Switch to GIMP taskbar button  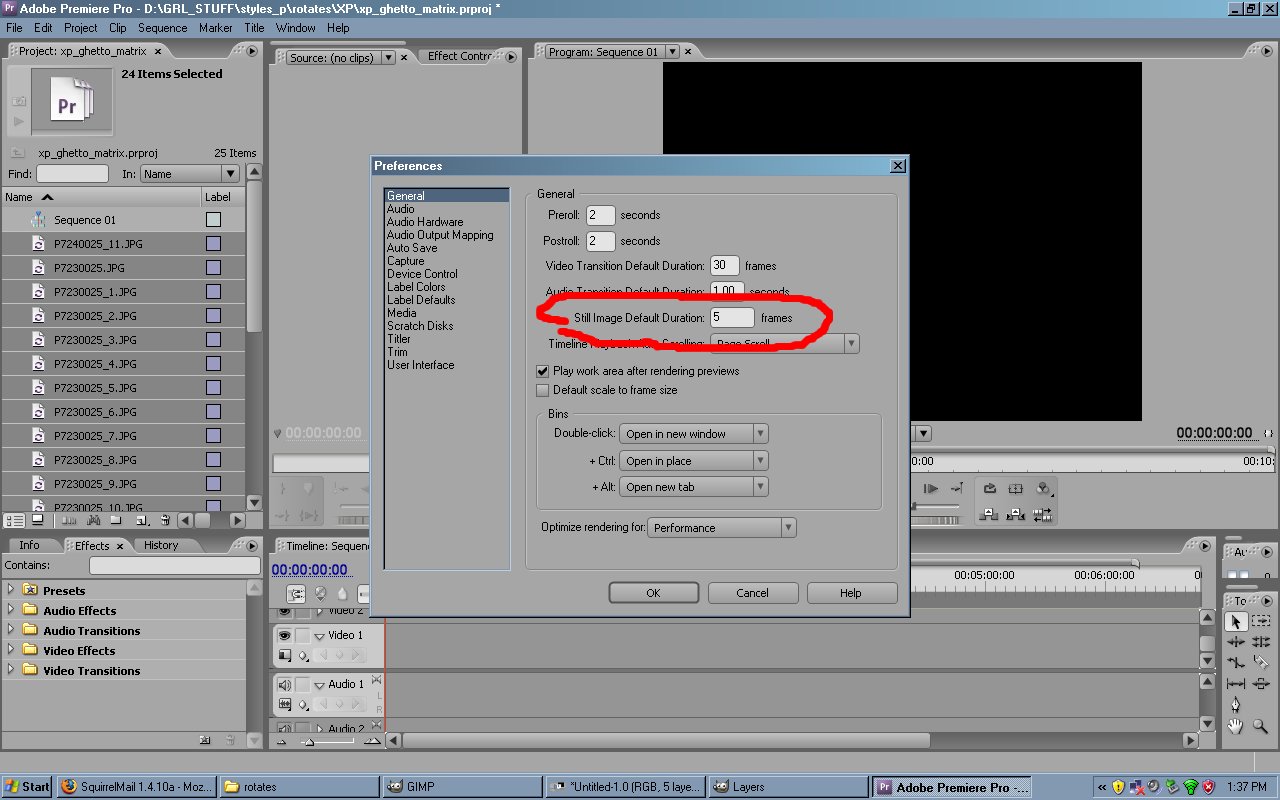pos(462,787)
